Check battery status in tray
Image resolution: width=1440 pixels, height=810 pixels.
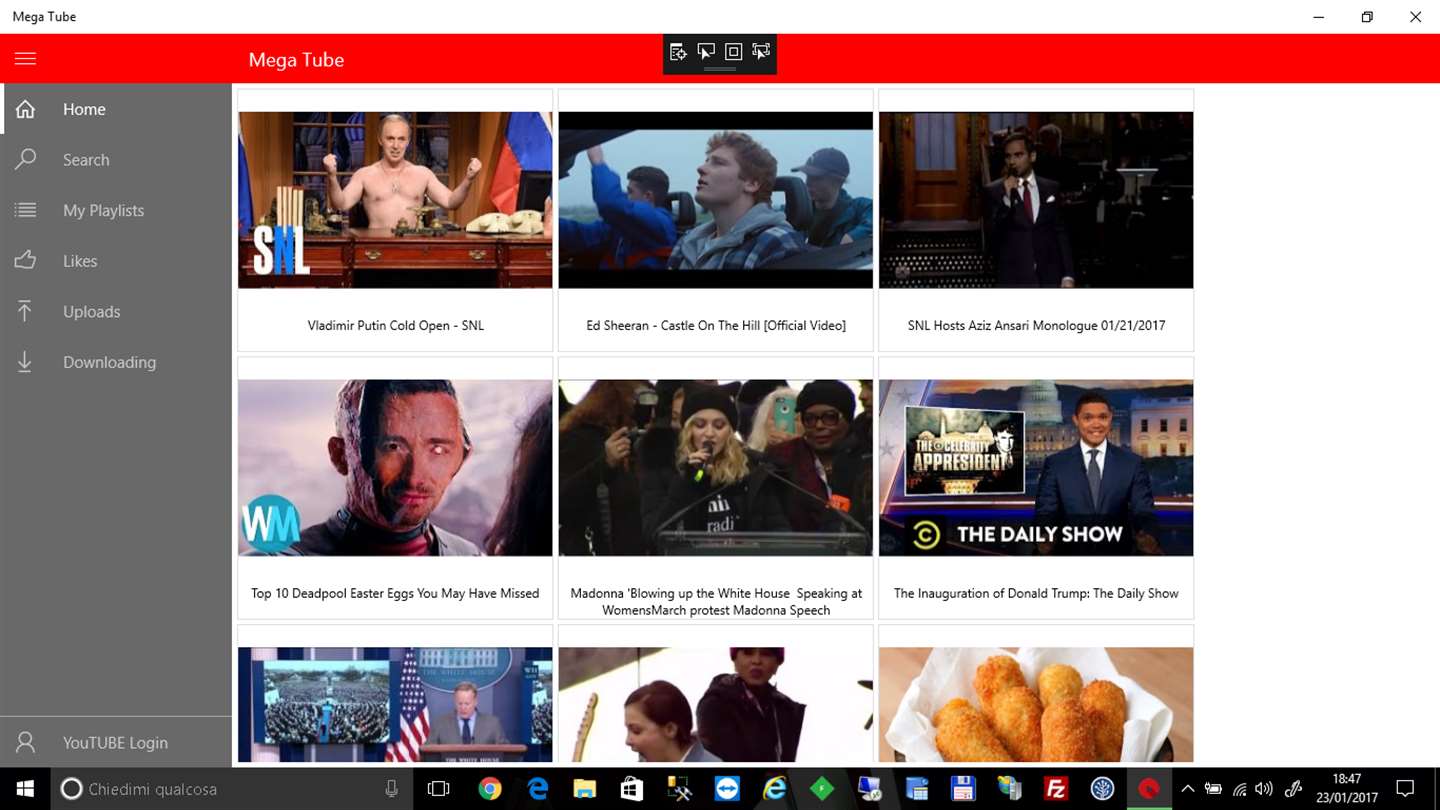point(1213,789)
